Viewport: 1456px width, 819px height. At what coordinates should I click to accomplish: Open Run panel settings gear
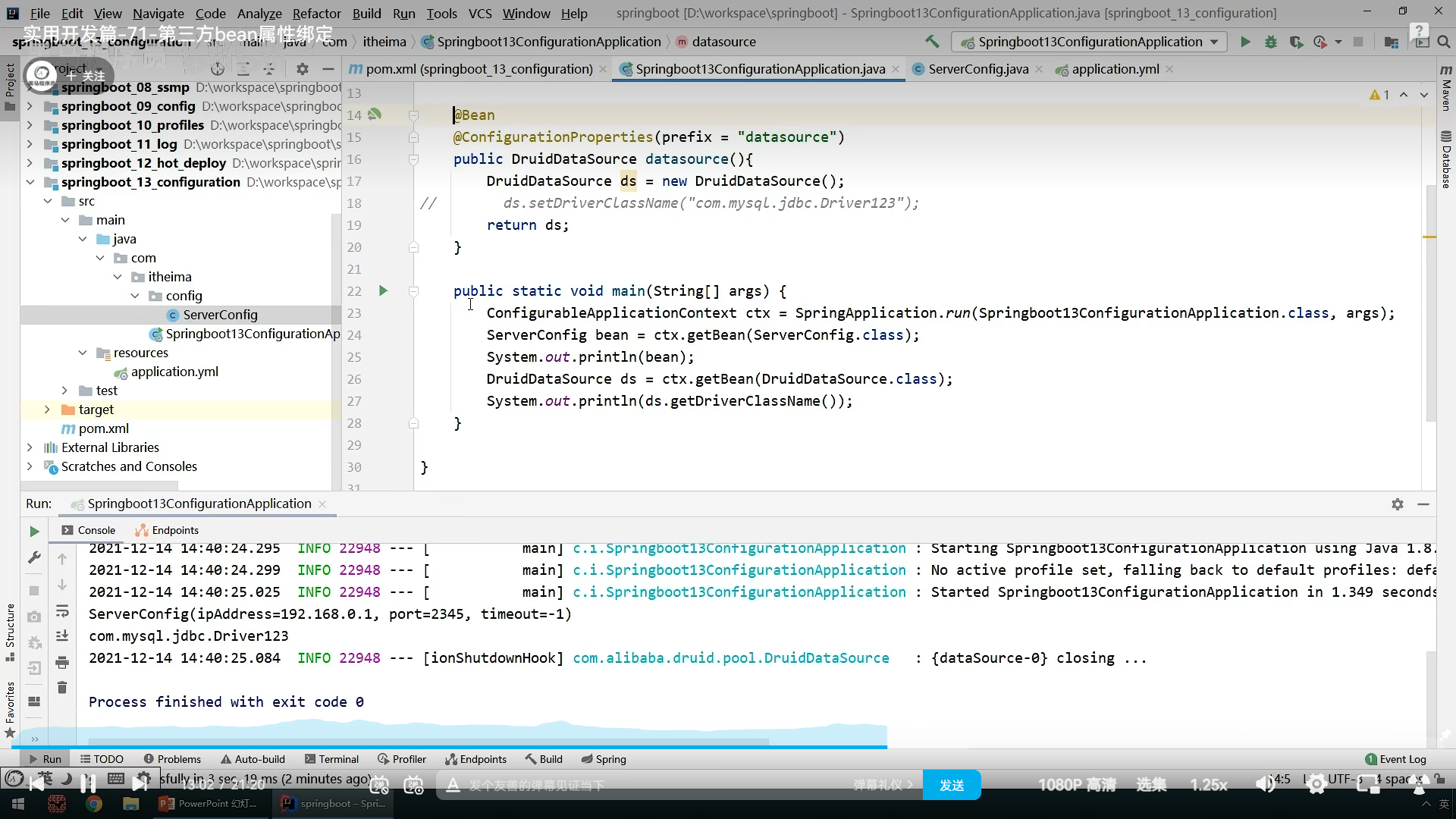[x=1397, y=504]
